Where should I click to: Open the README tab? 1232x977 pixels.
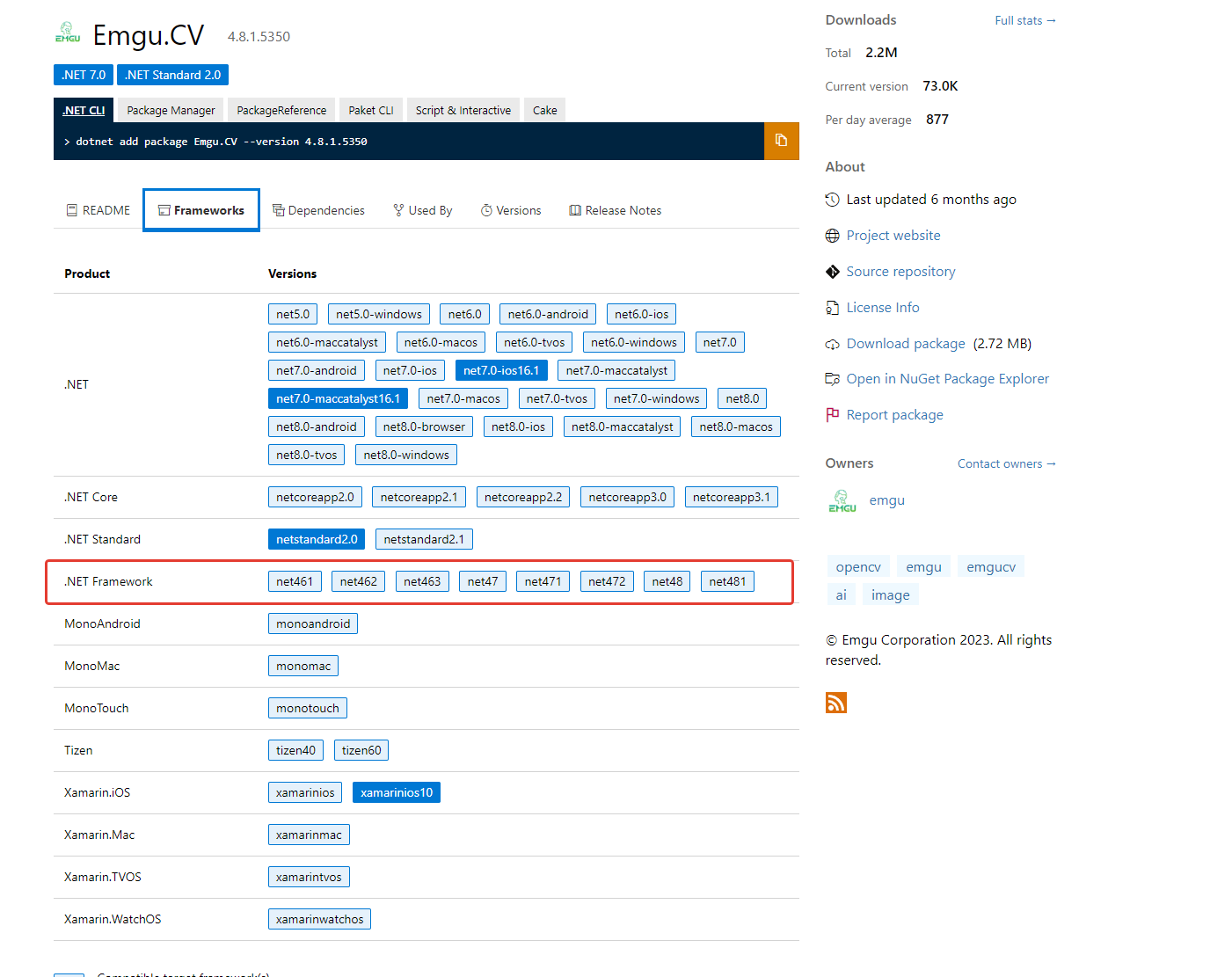(98, 210)
